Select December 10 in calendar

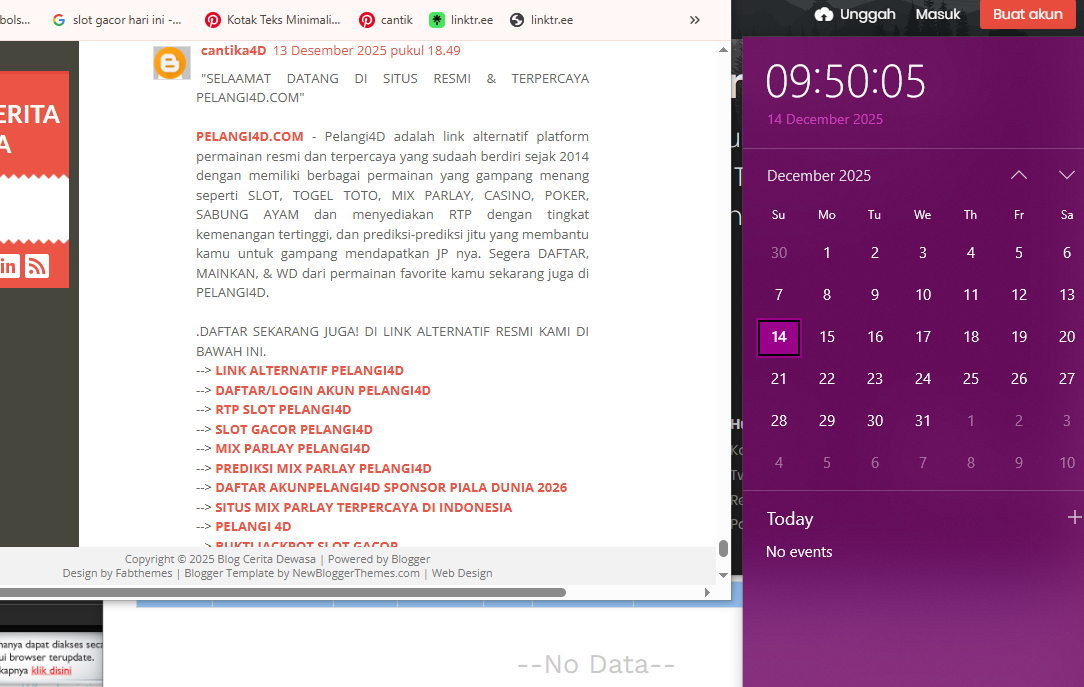pos(923,295)
